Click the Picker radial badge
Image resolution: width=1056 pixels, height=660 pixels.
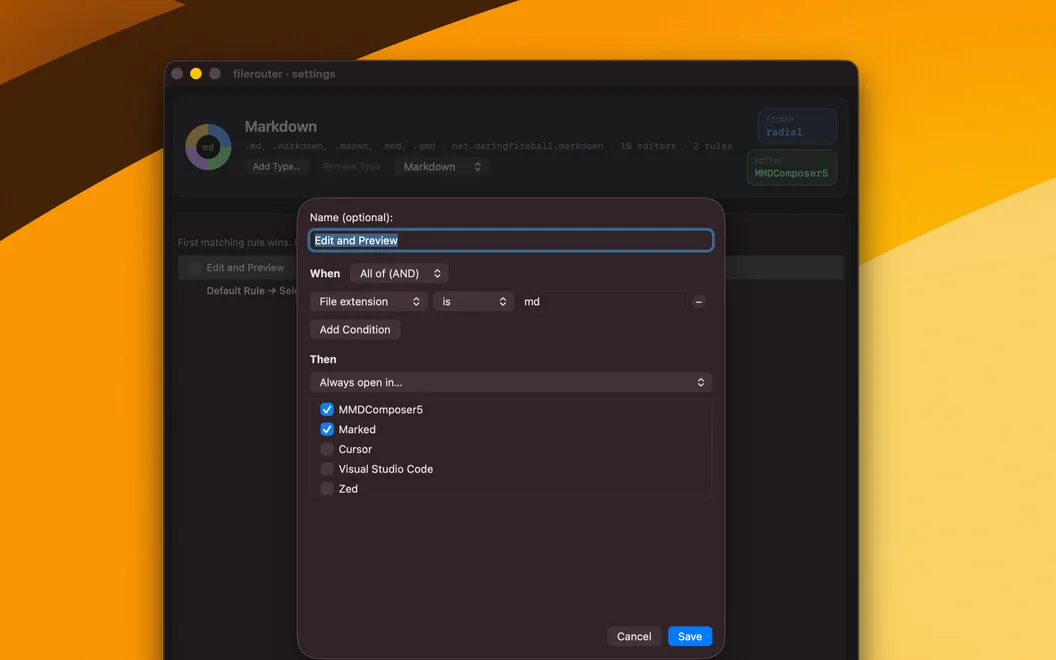point(797,126)
